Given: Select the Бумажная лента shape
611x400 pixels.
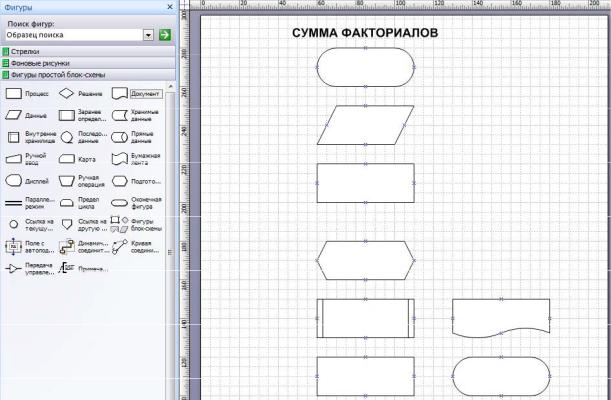Looking at the screenshot, I should click(x=136, y=159).
